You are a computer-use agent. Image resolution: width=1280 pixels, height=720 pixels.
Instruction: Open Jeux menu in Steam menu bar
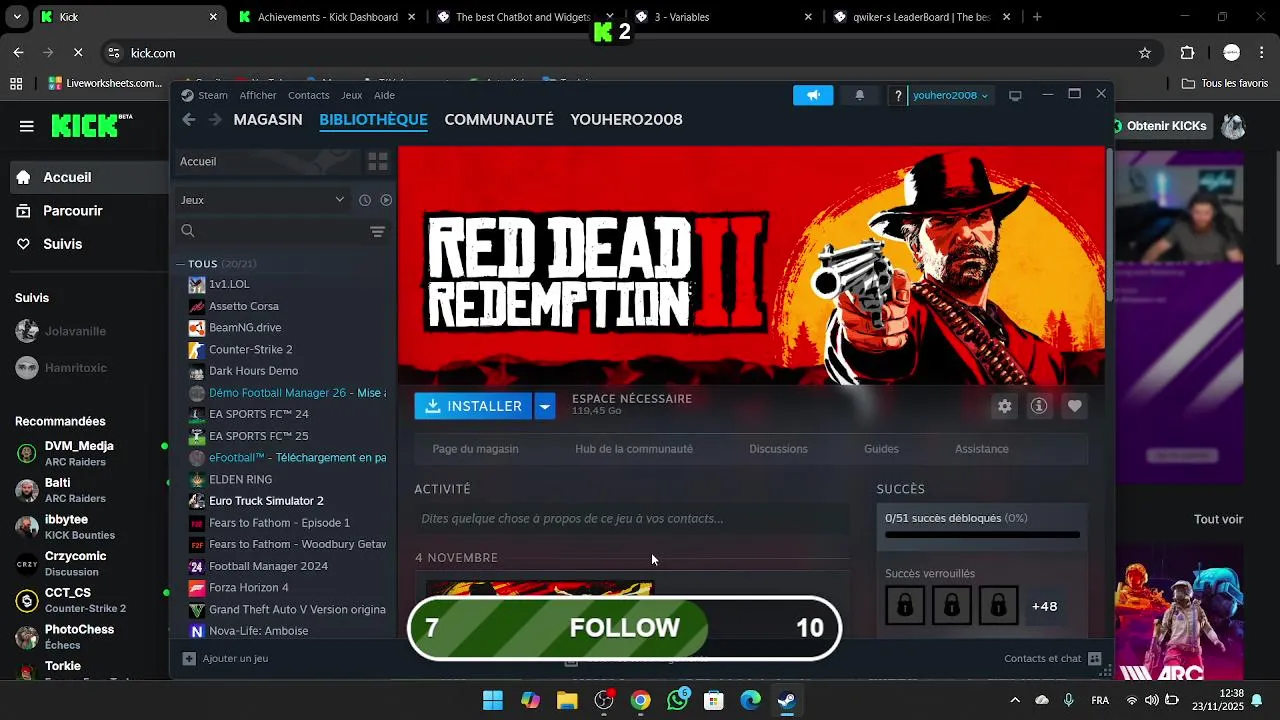(351, 95)
